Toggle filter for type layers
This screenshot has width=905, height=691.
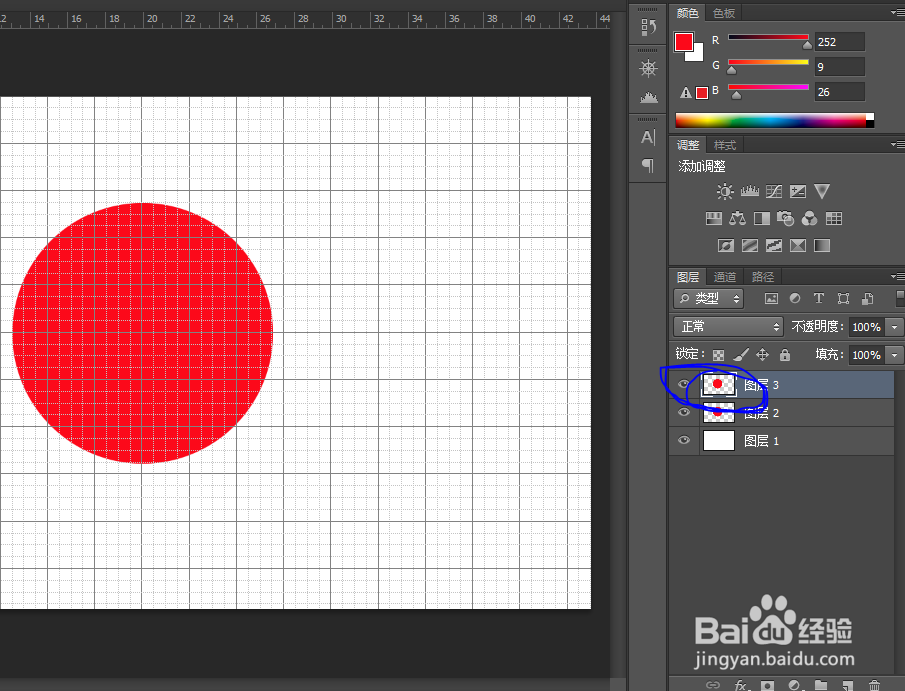tap(818, 298)
